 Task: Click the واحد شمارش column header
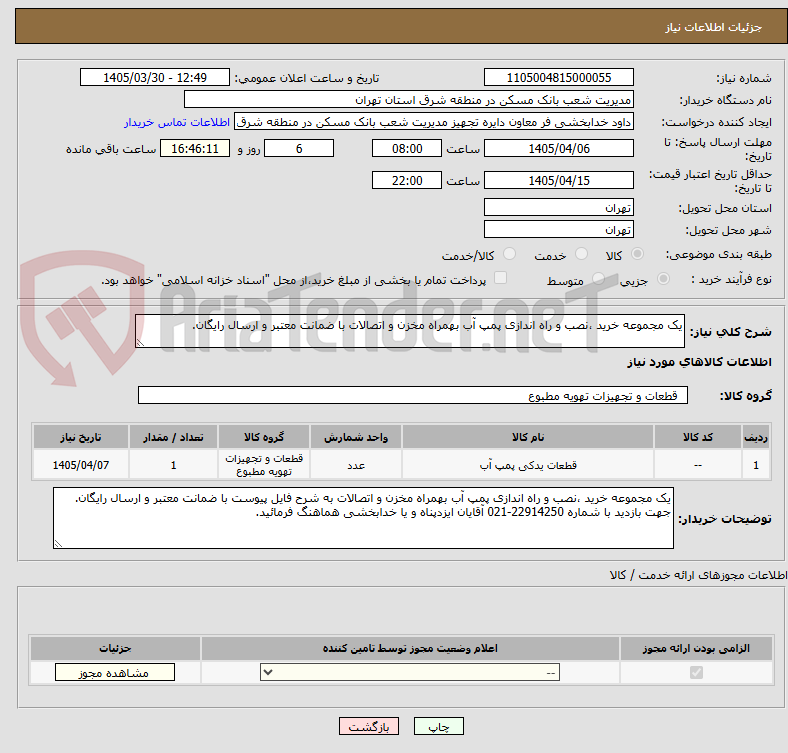(x=356, y=437)
